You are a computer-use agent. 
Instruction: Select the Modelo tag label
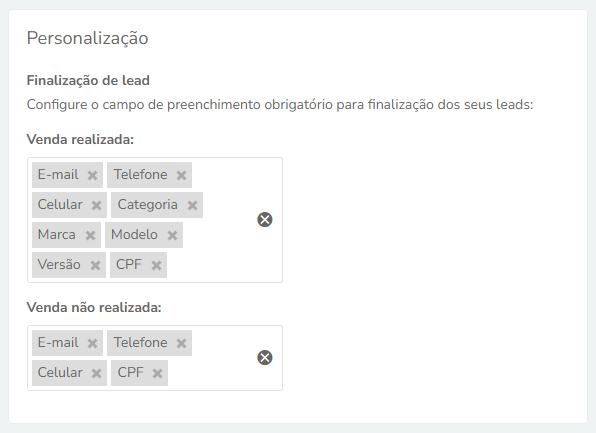pyautogui.click(x=134, y=235)
